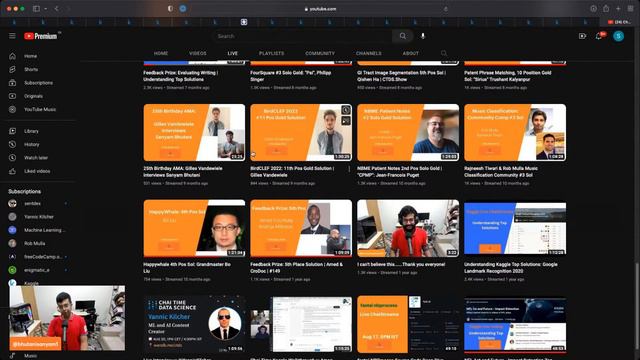Open Feedback Prize 5th Place thumbnail

coord(301,228)
